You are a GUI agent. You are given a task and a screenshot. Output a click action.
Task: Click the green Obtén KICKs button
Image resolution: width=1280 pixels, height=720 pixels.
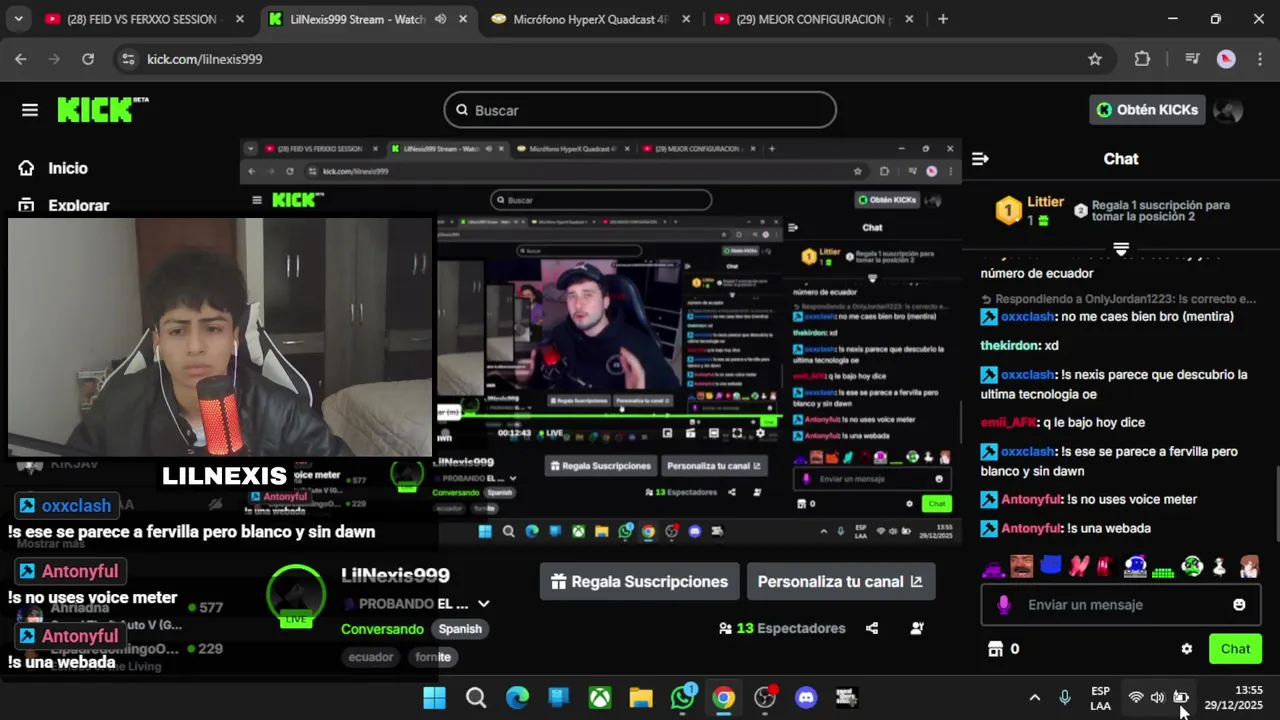1147,110
